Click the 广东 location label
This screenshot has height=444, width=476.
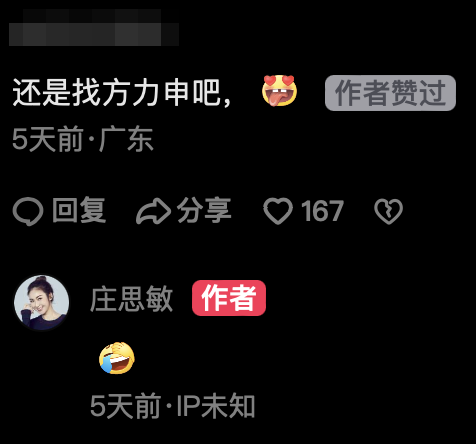[x=126, y=139]
